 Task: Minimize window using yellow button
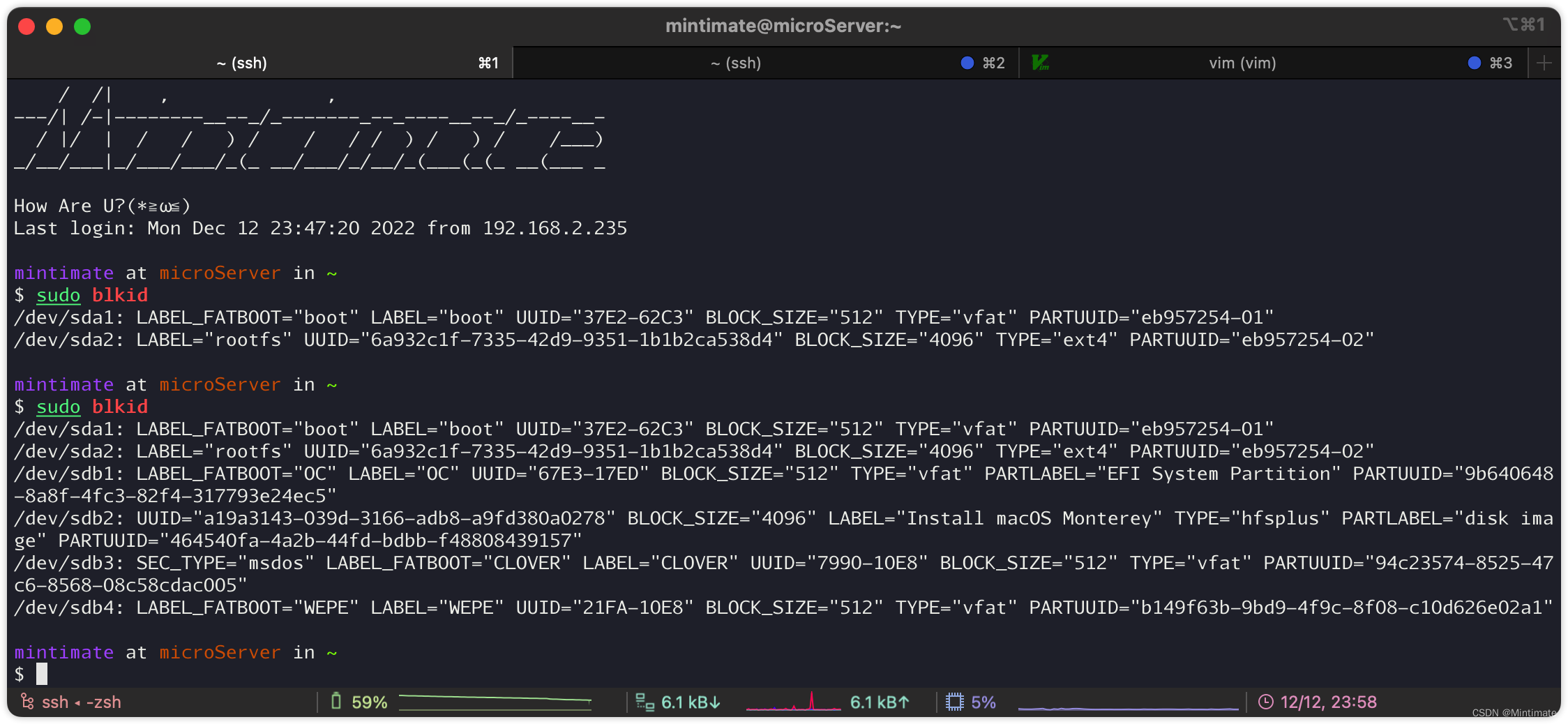coord(54,27)
